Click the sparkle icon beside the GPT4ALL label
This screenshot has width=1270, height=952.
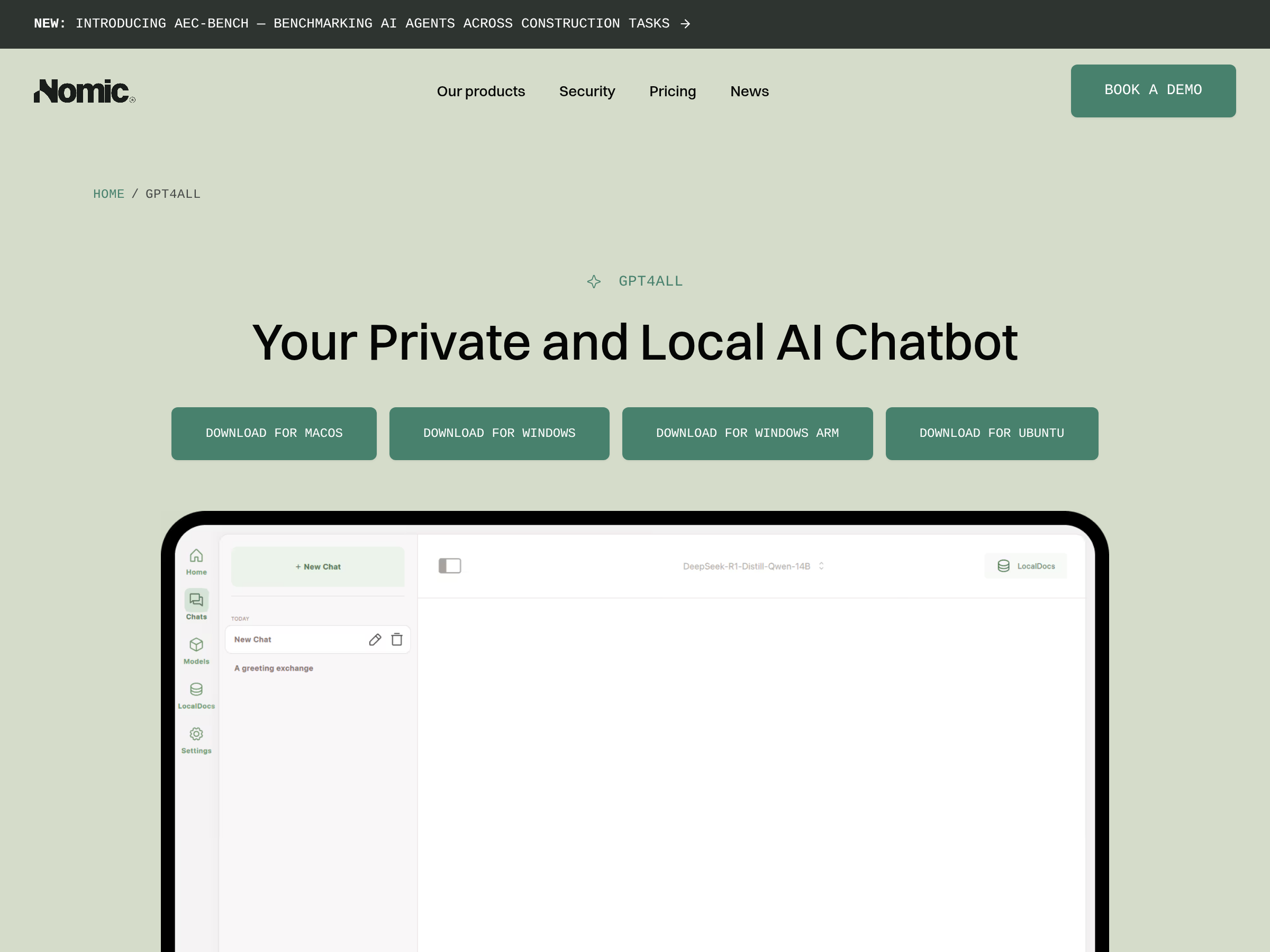point(594,281)
